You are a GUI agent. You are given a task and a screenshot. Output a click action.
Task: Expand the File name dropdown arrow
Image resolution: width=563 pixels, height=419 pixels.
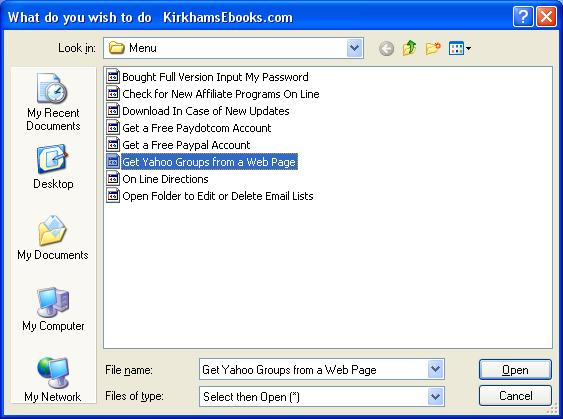pos(436,369)
